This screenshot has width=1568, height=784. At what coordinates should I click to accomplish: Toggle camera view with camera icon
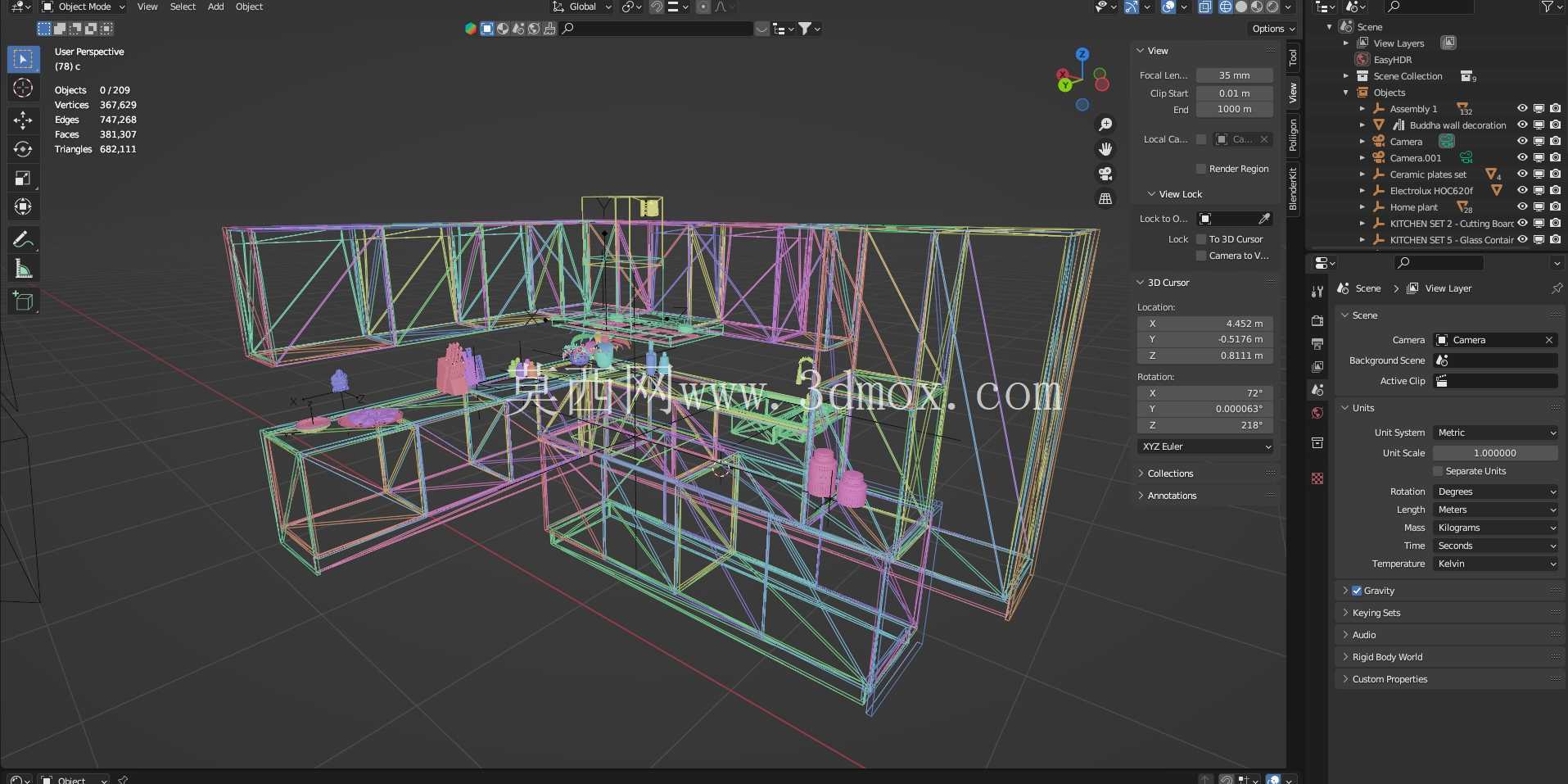[1105, 174]
